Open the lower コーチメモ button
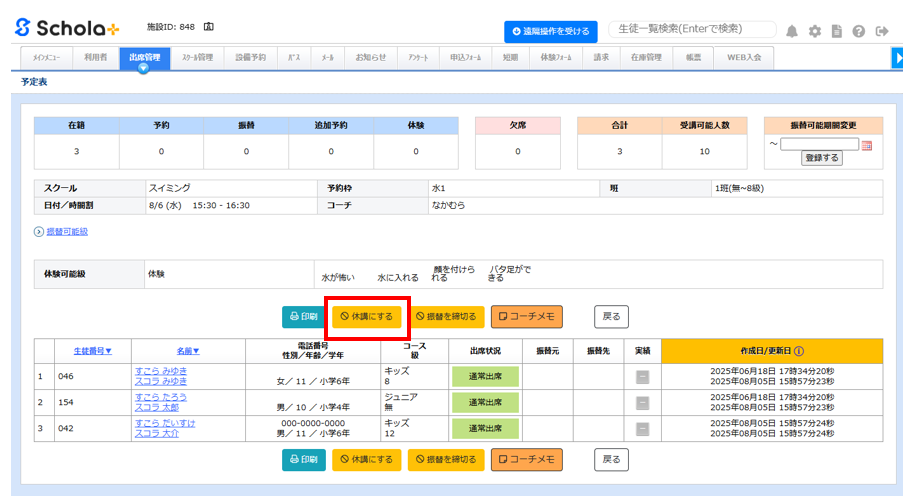Image resolution: width=914 pixels, height=500 pixels. [x=526, y=459]
